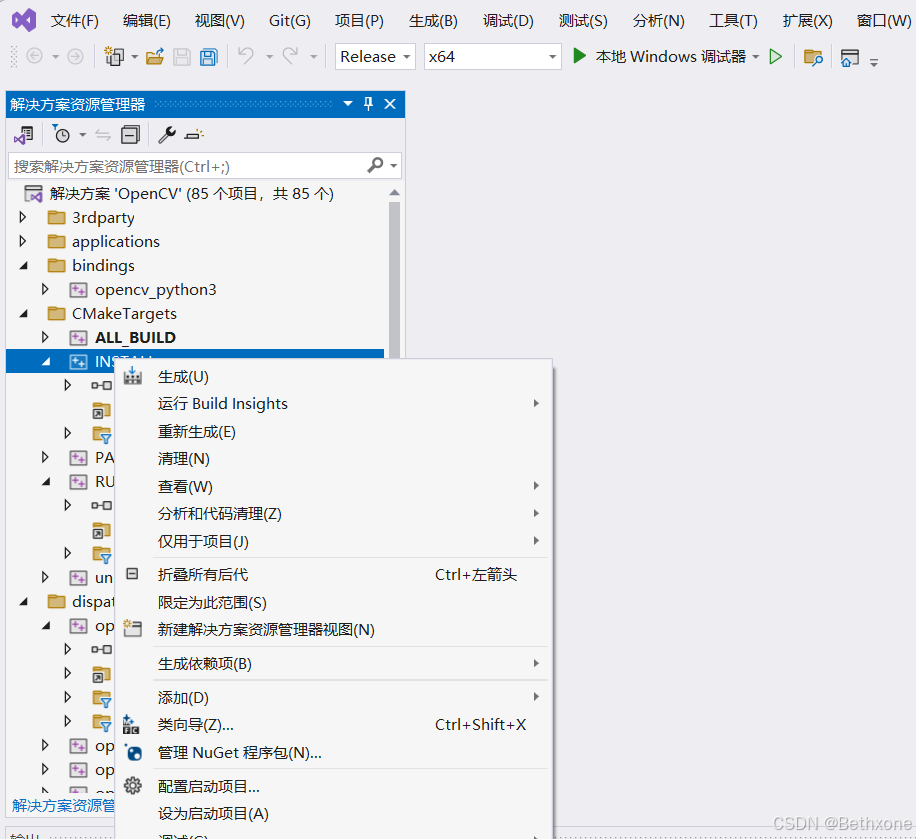
Task: Open the New Project dropdown arrow
Action: coord(134,57)
